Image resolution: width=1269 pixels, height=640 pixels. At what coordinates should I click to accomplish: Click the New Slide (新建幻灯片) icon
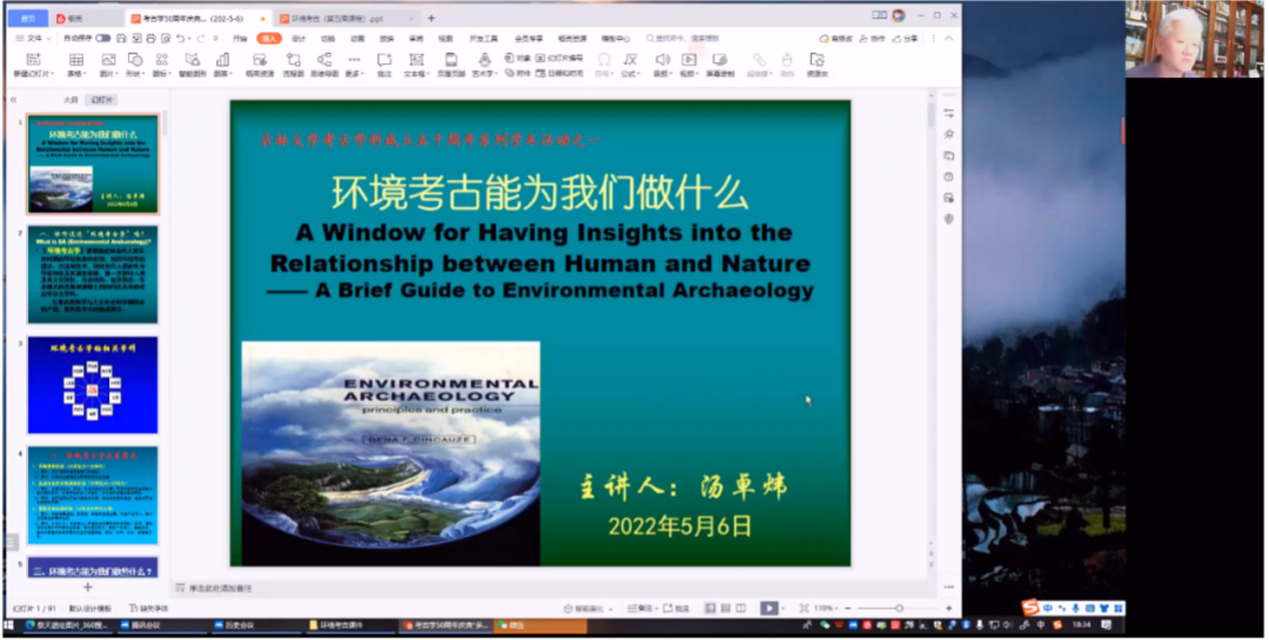point(32,60)
